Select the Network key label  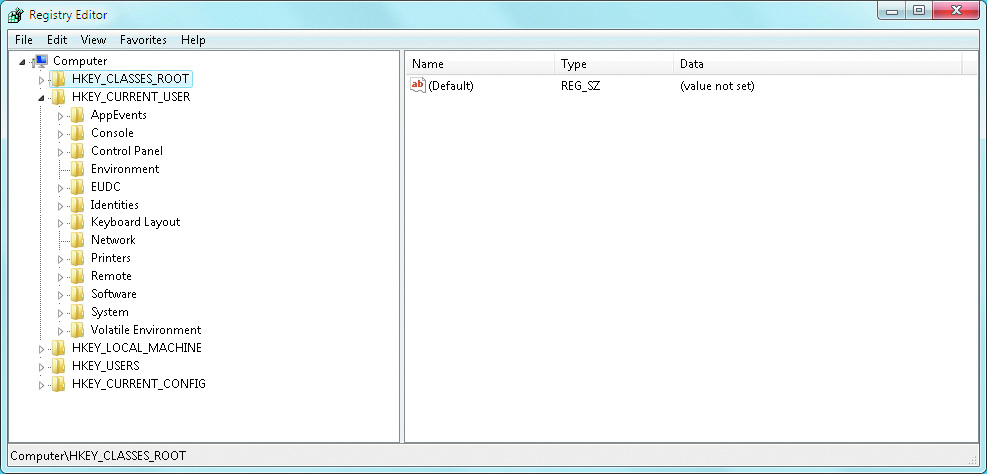(113, 240)
